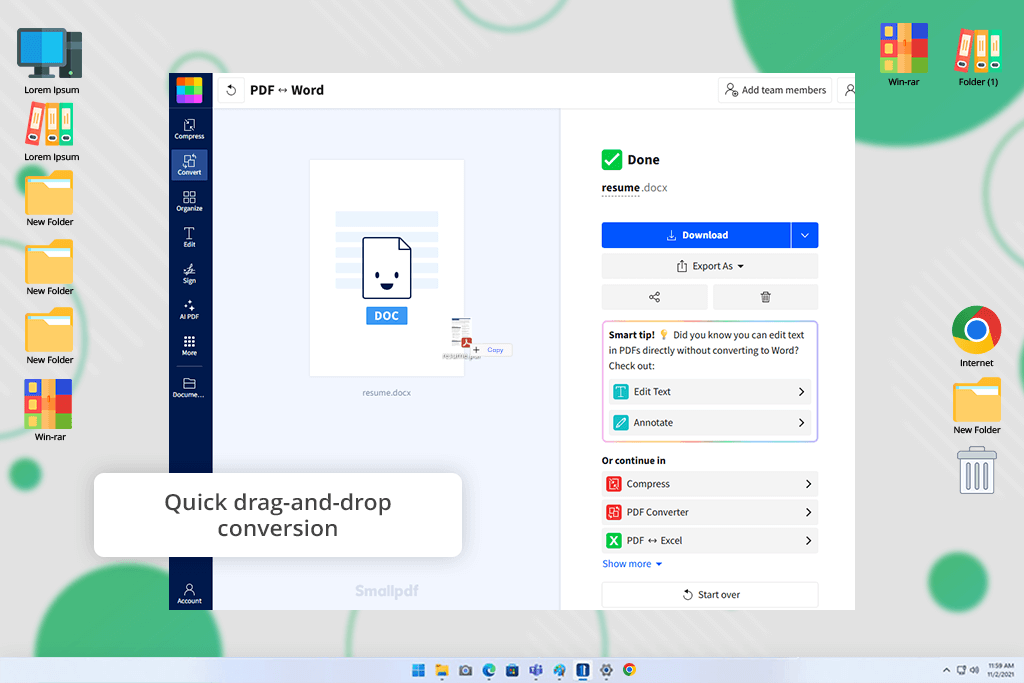The width and height of the screenshot is (1024, 683).
Task: Open the Account section in sidebar
Action: click(189, 593)
